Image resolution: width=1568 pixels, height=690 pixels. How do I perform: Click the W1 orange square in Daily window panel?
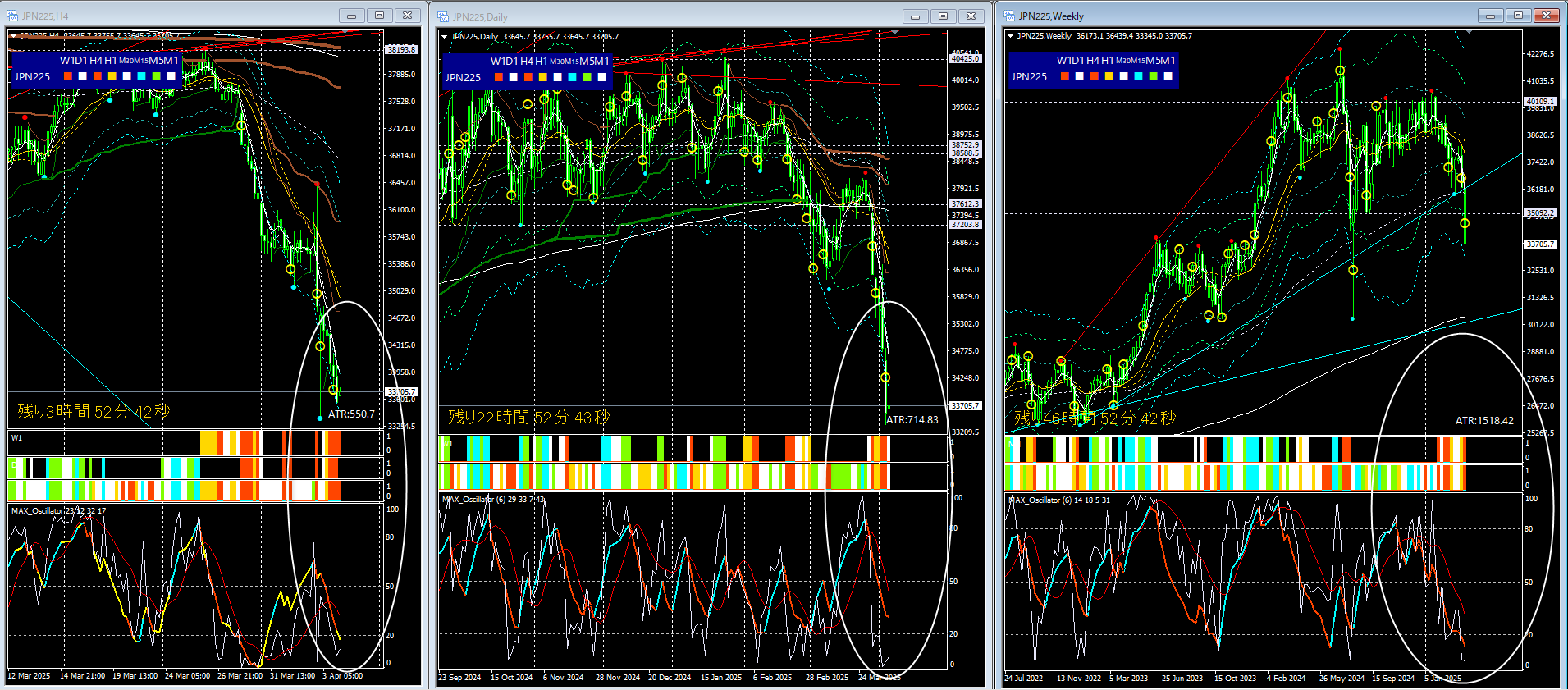pos(499,77)
